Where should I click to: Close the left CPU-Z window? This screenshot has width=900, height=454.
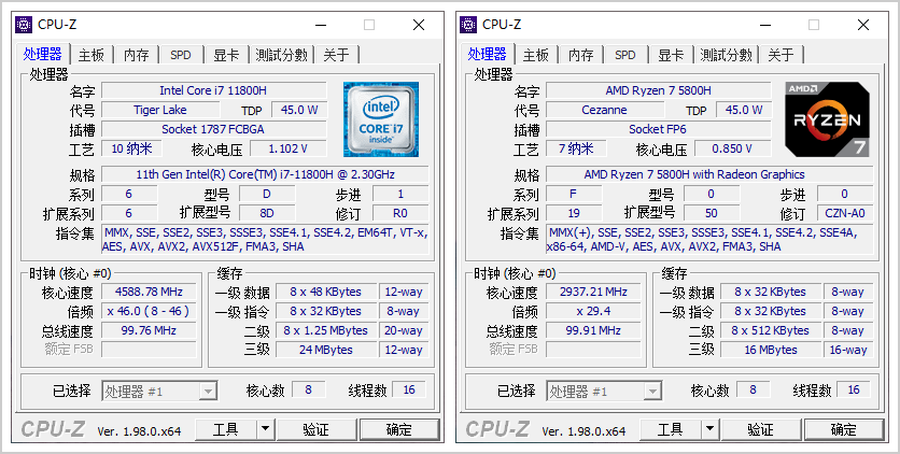417,24
